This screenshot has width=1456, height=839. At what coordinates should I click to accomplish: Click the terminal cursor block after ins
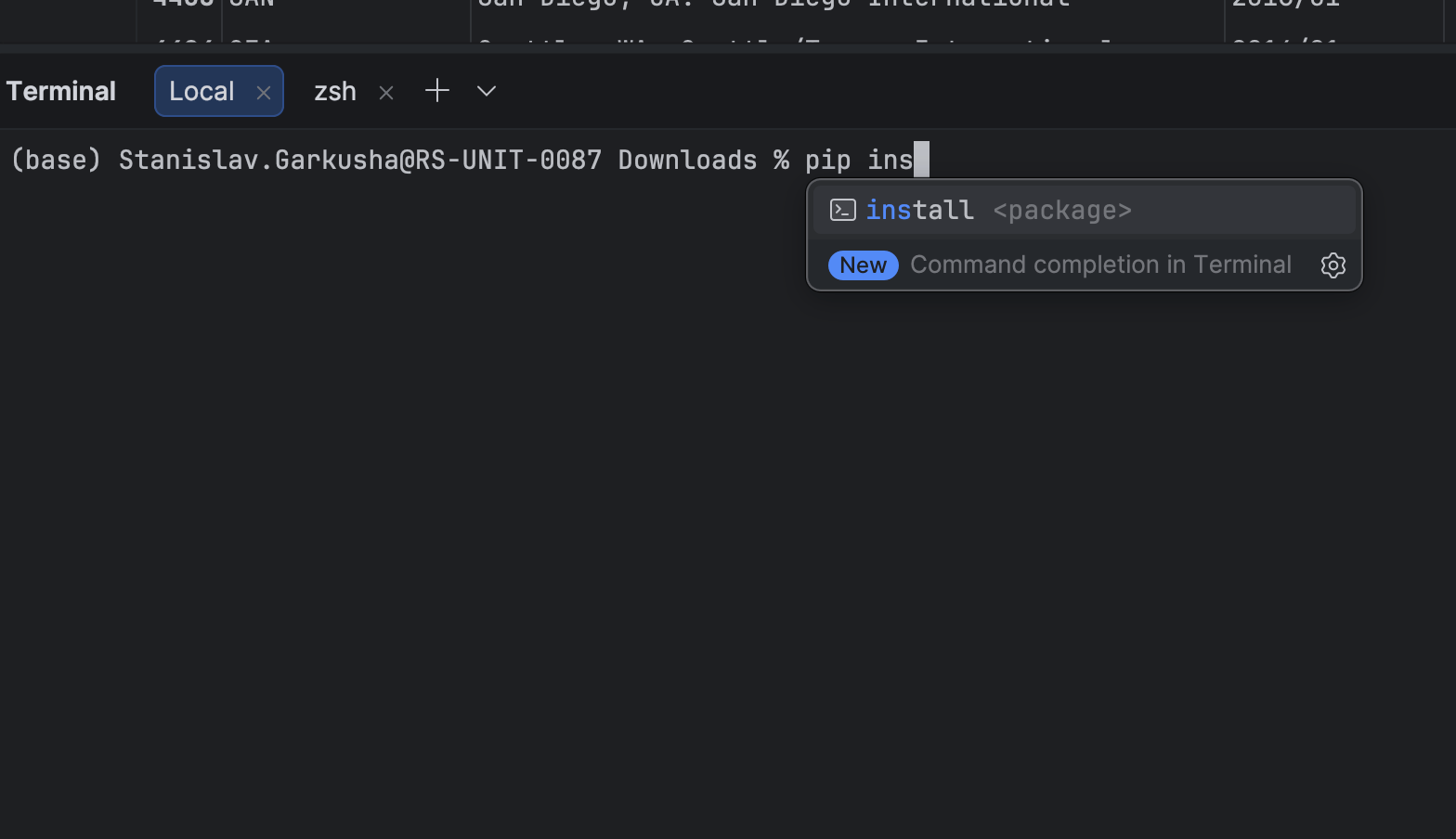pyautogui.click(x=921, y=161)
